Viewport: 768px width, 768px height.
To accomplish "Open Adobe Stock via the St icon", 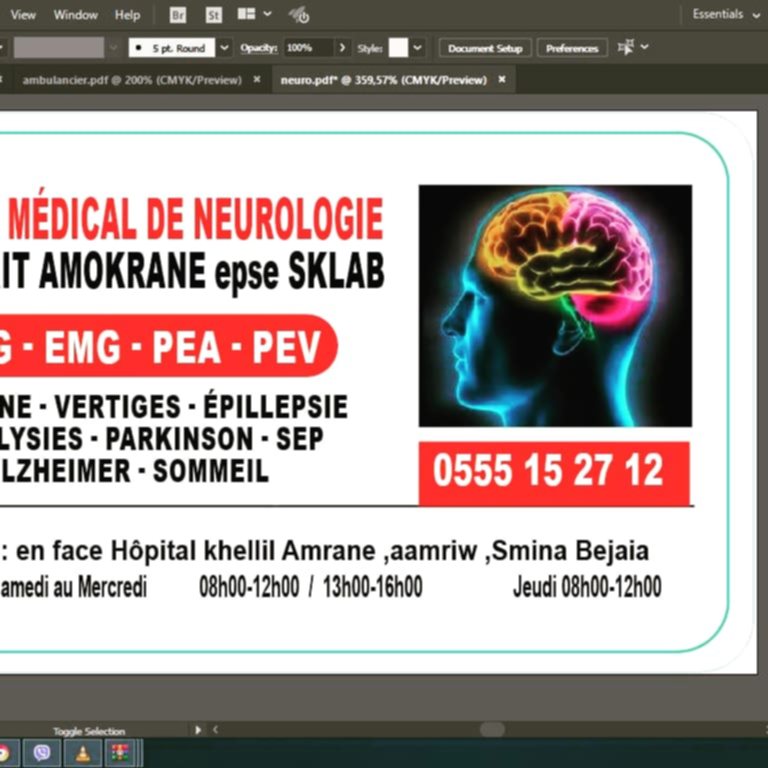I will (x=213, y=15).
